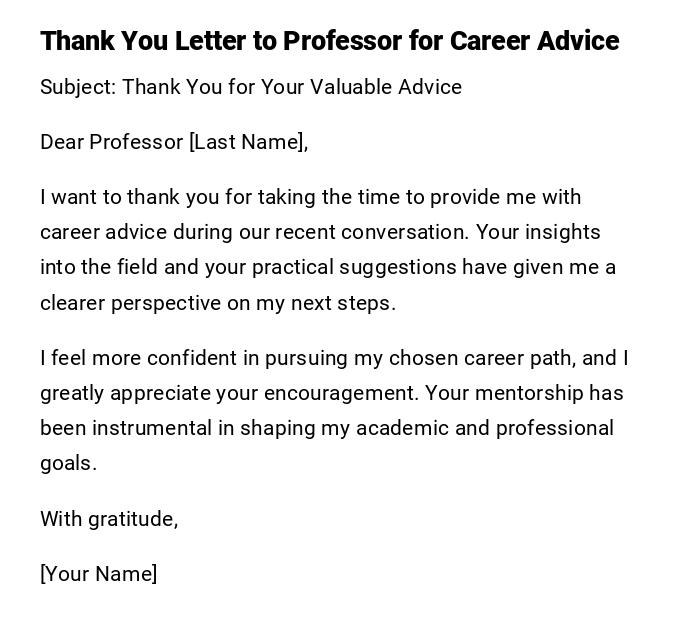
Task: Select the [Last Name] placeholder
Action: click(248, 142)
